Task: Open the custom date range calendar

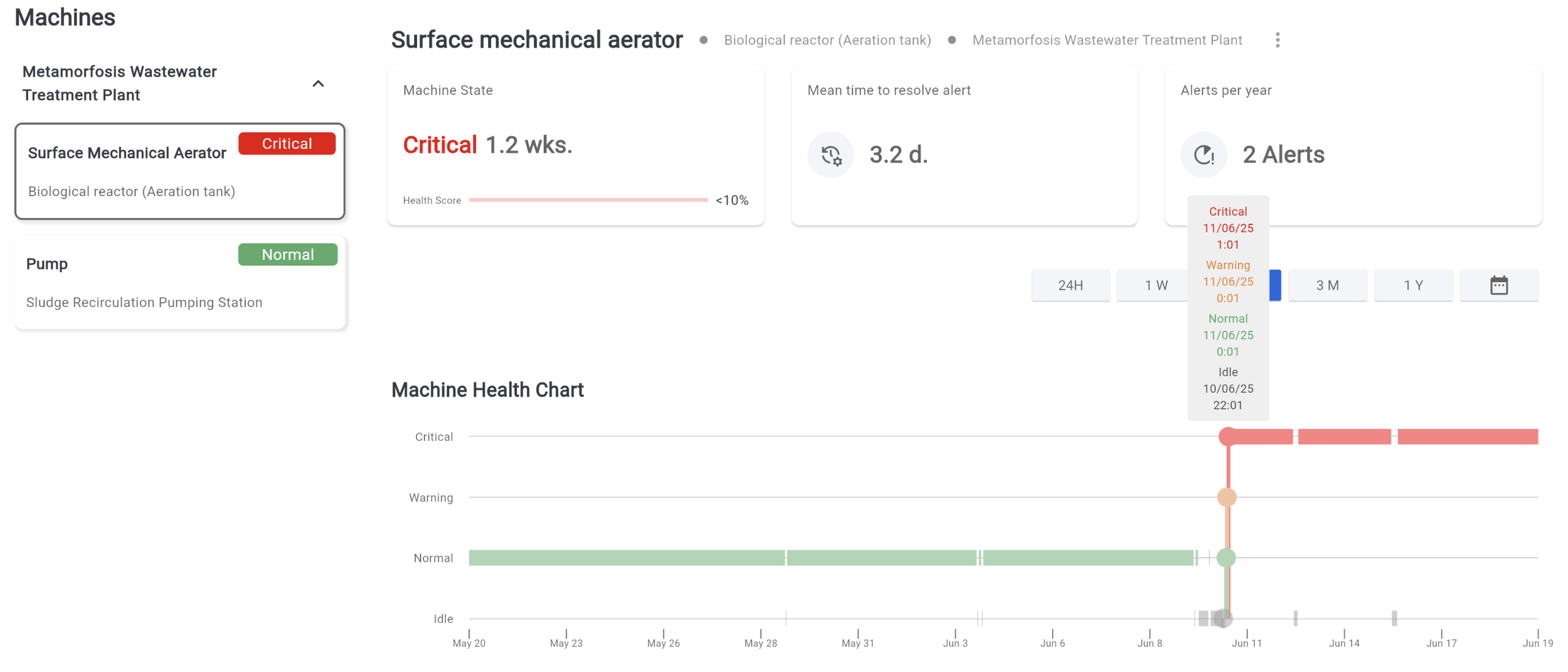Action: click(x=1498, y=285)
